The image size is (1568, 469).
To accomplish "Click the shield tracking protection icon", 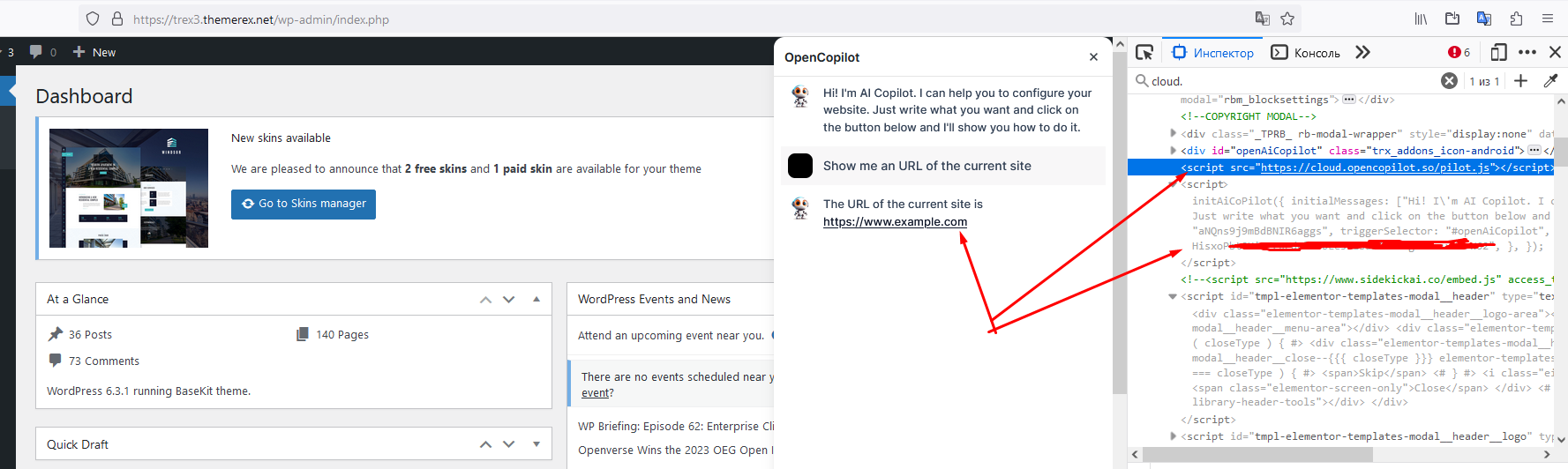I will click(x=93, y=19).
